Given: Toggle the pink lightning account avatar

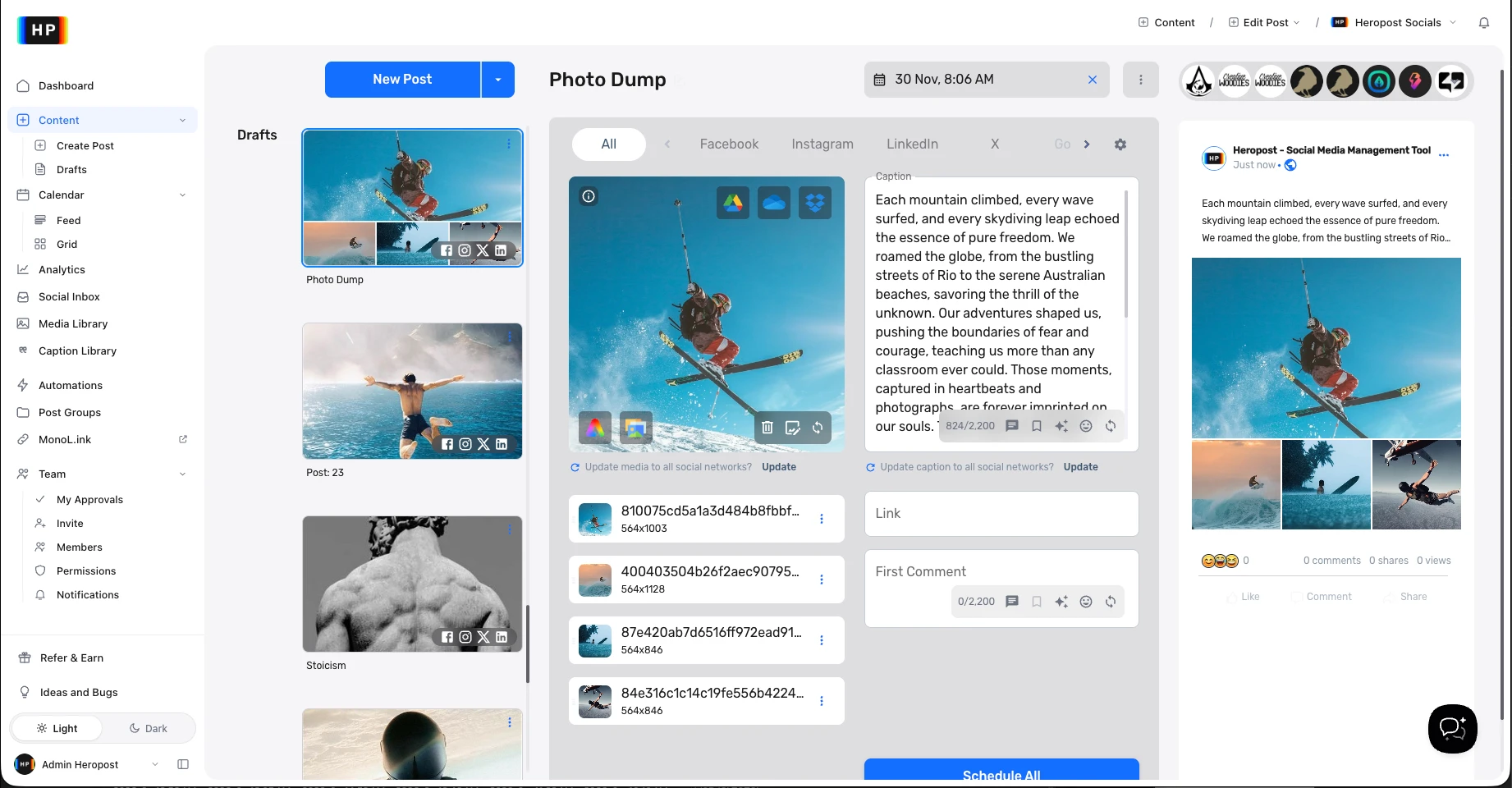Looking at the screenshot, I should point(1415,81).
